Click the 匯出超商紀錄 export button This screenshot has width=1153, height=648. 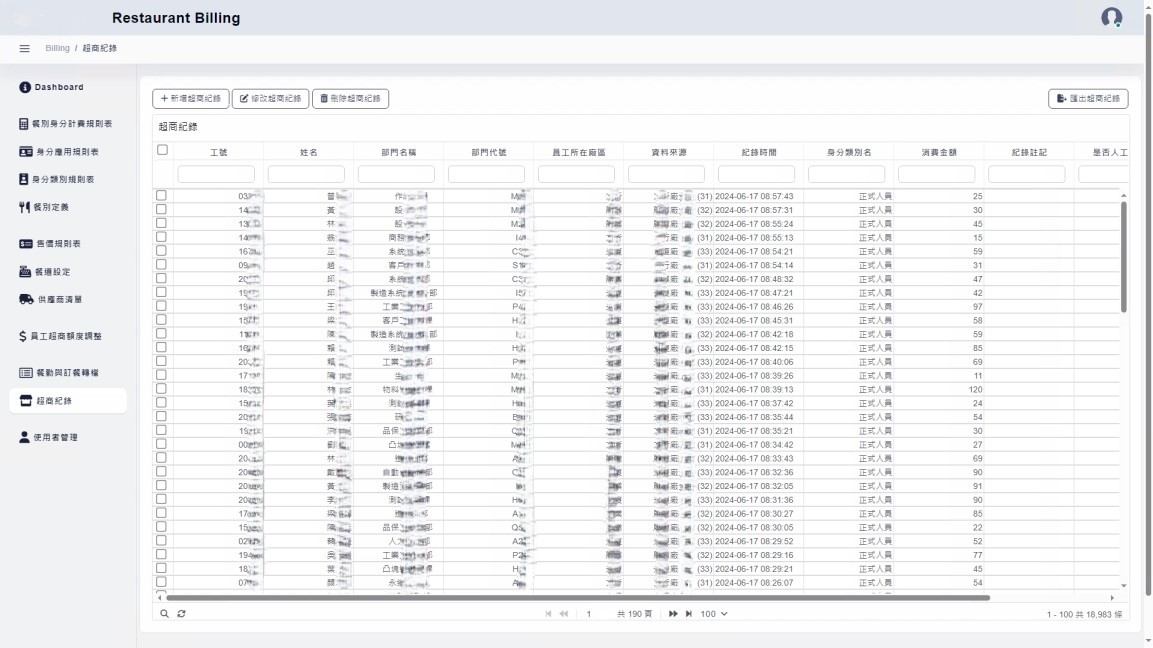click(x=1088, y=98)
